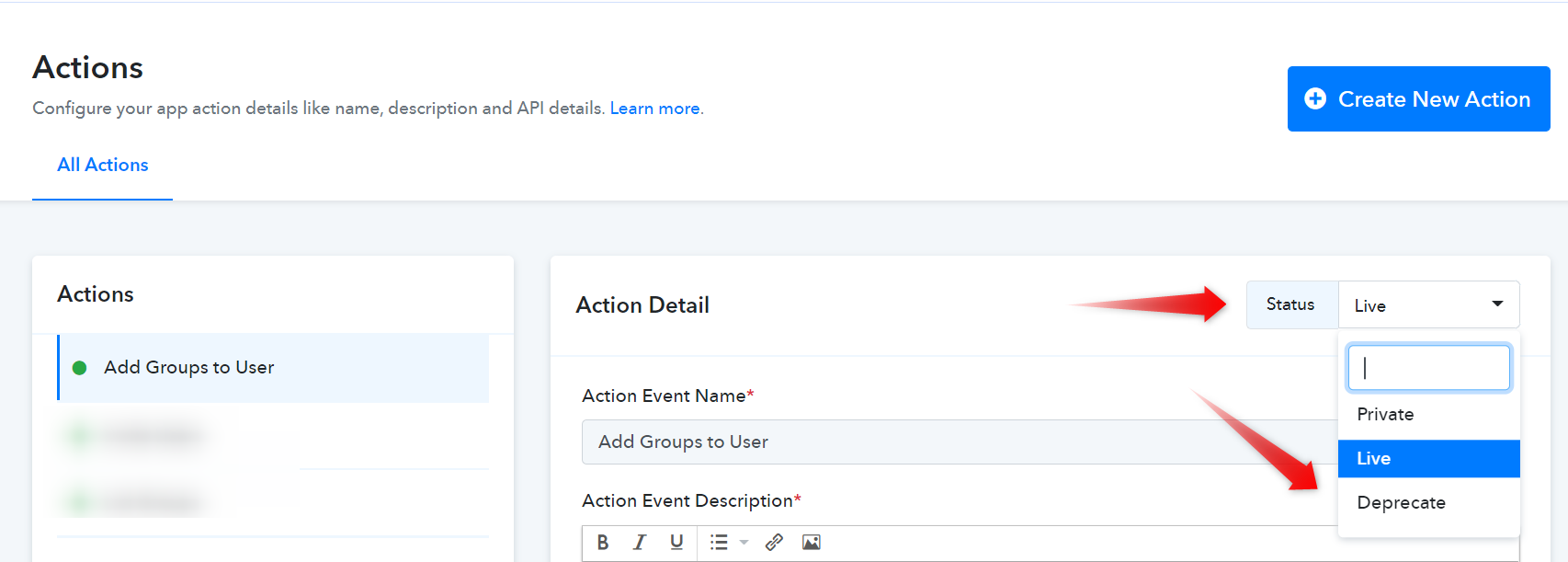Click the Action Detail heading

642,305
